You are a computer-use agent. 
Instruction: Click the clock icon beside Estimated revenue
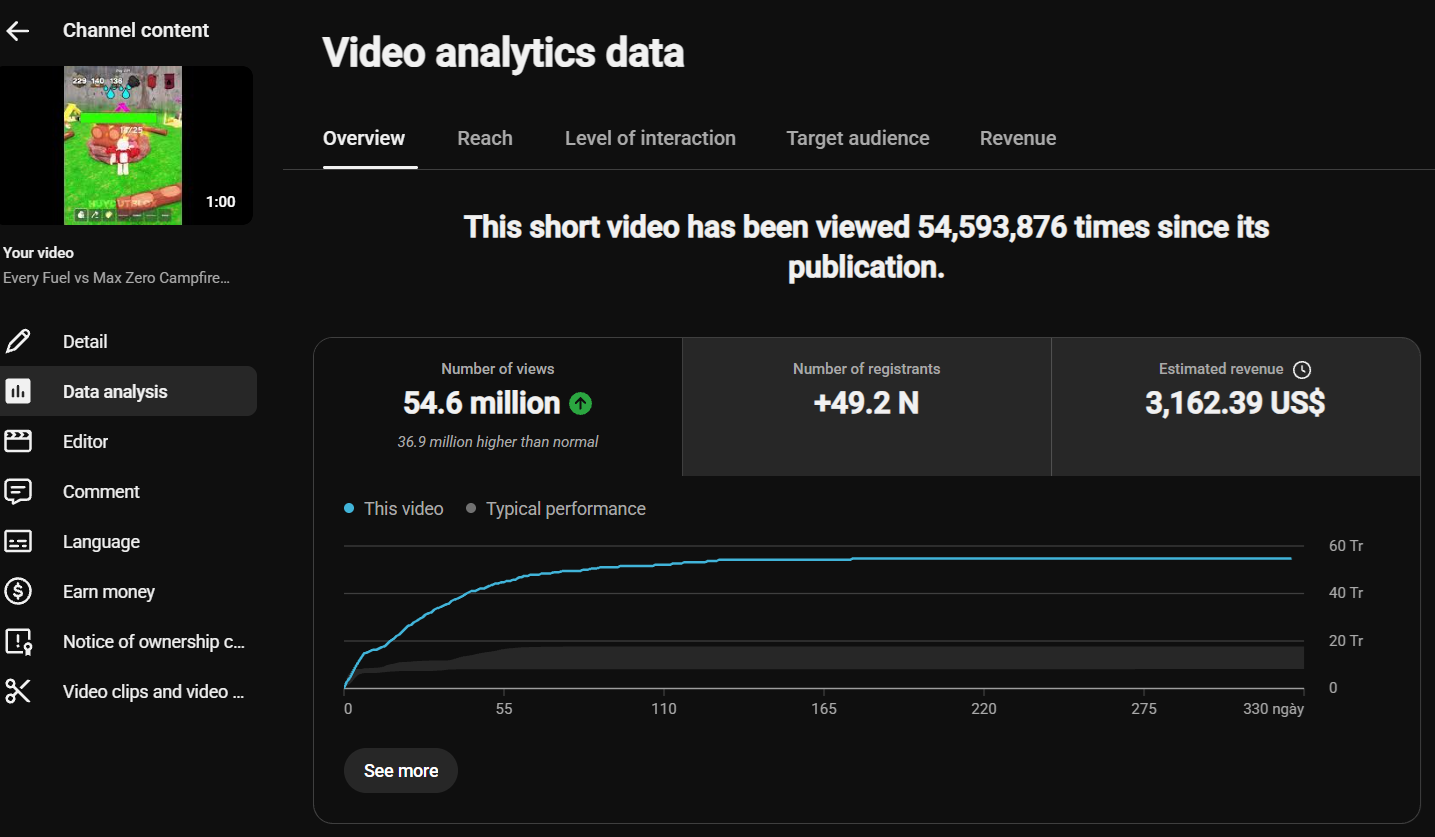pos(1301,370)
